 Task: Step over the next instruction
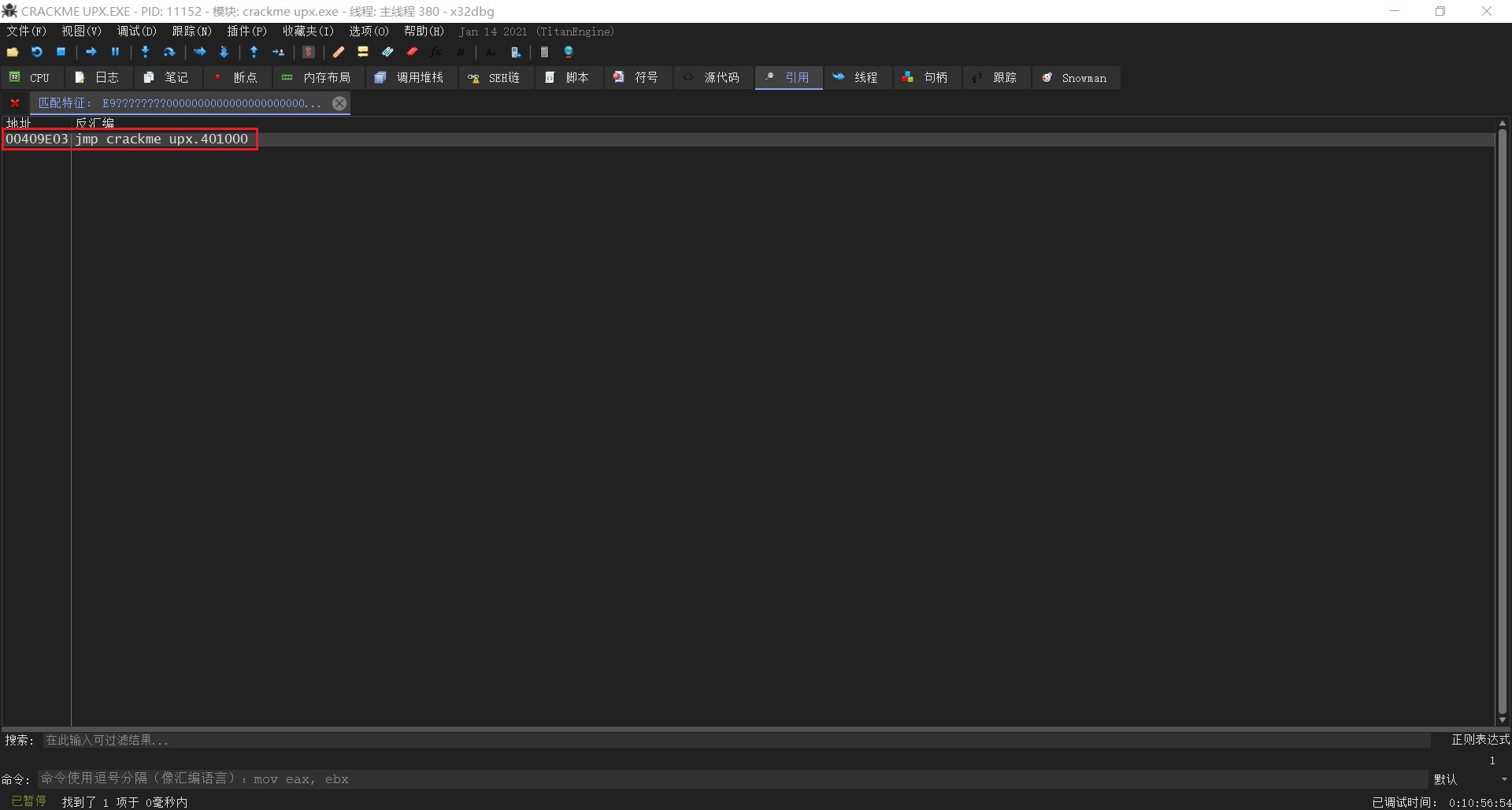pyautogui.click(x=169, y=52)
